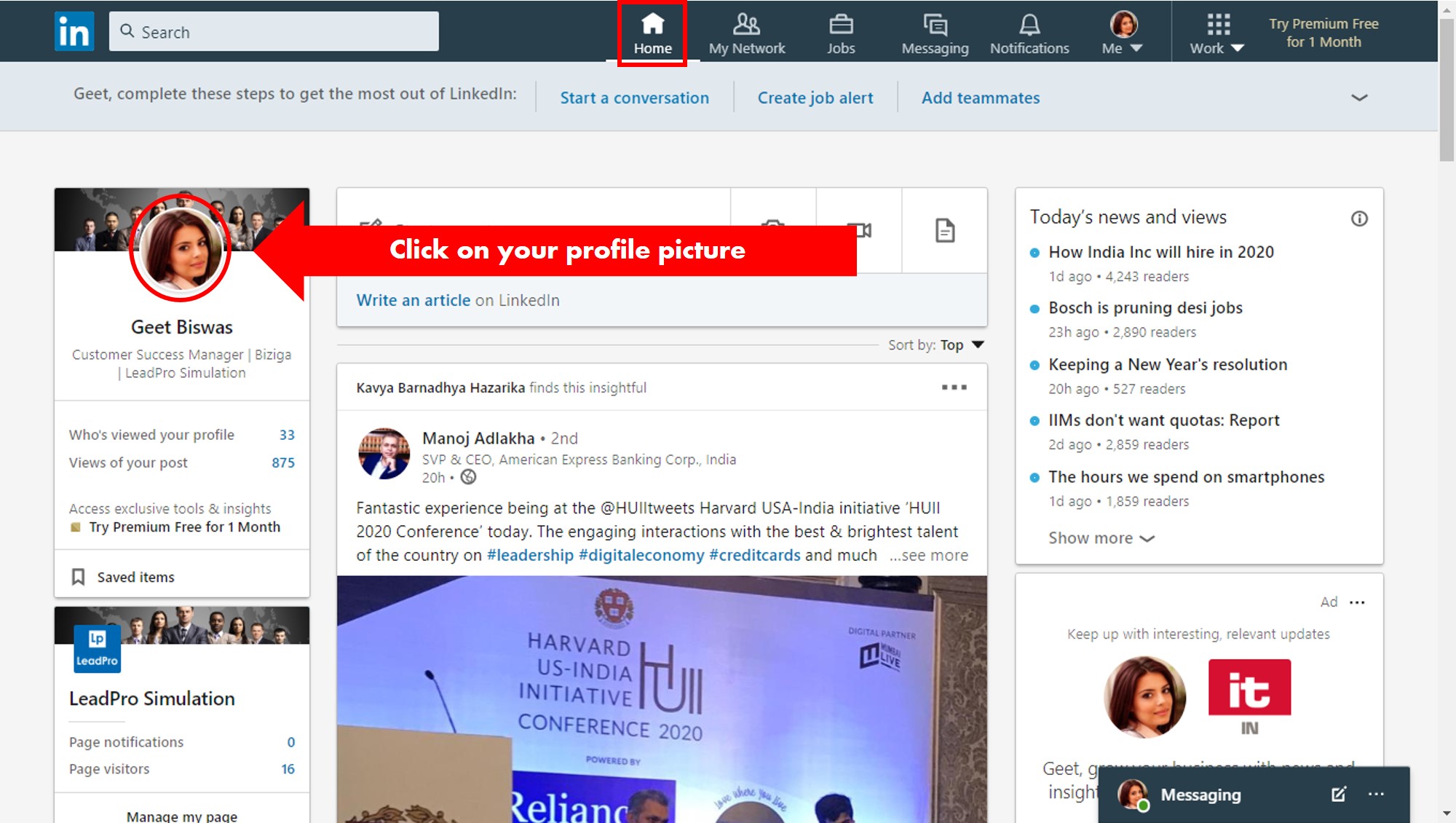Click Geet Biswas profile picture thumbnail
Screen dimensions: 1456x823
coord(181,248)
